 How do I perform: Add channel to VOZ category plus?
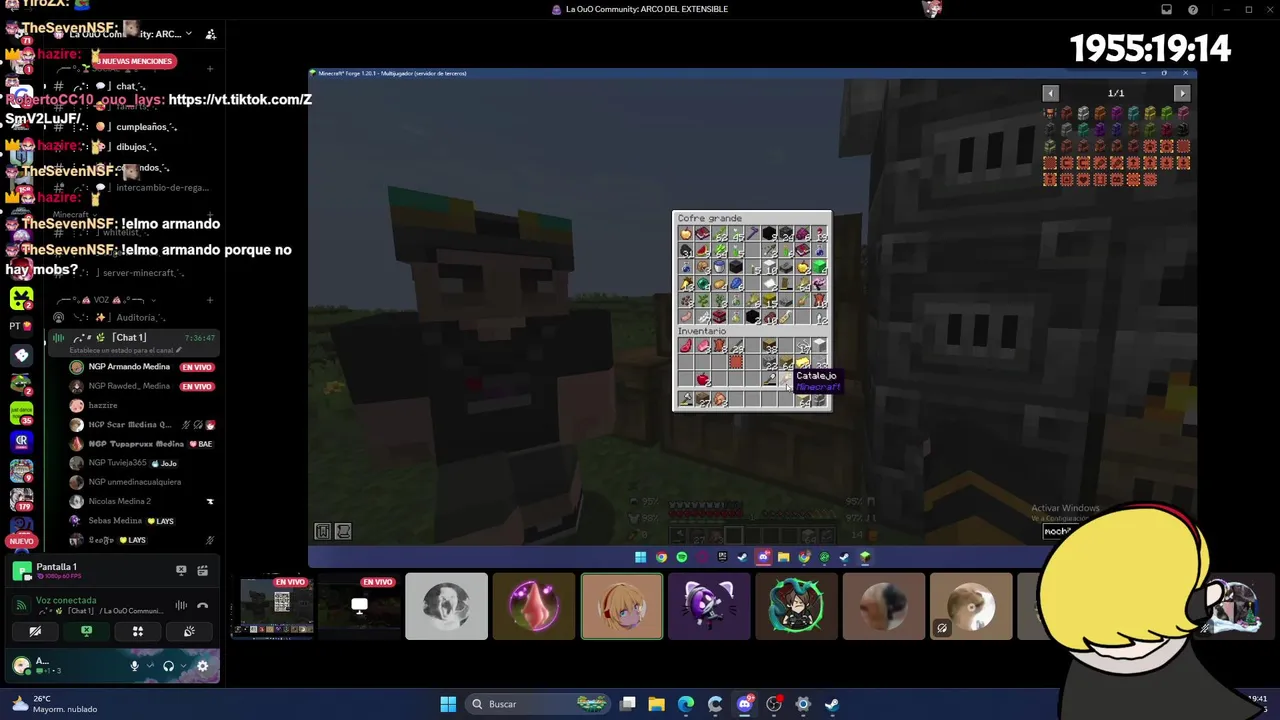(210, 300)
